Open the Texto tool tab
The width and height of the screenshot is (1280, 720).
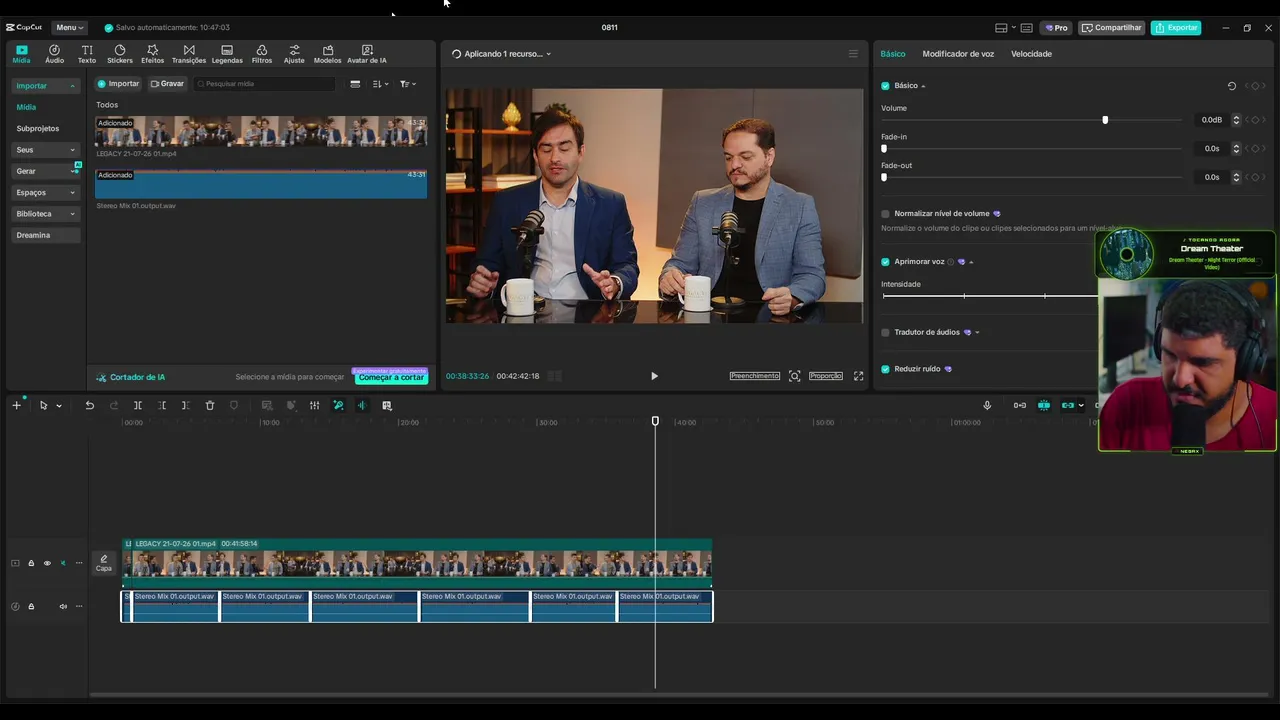pyautogui.click(x=87, y=54)
